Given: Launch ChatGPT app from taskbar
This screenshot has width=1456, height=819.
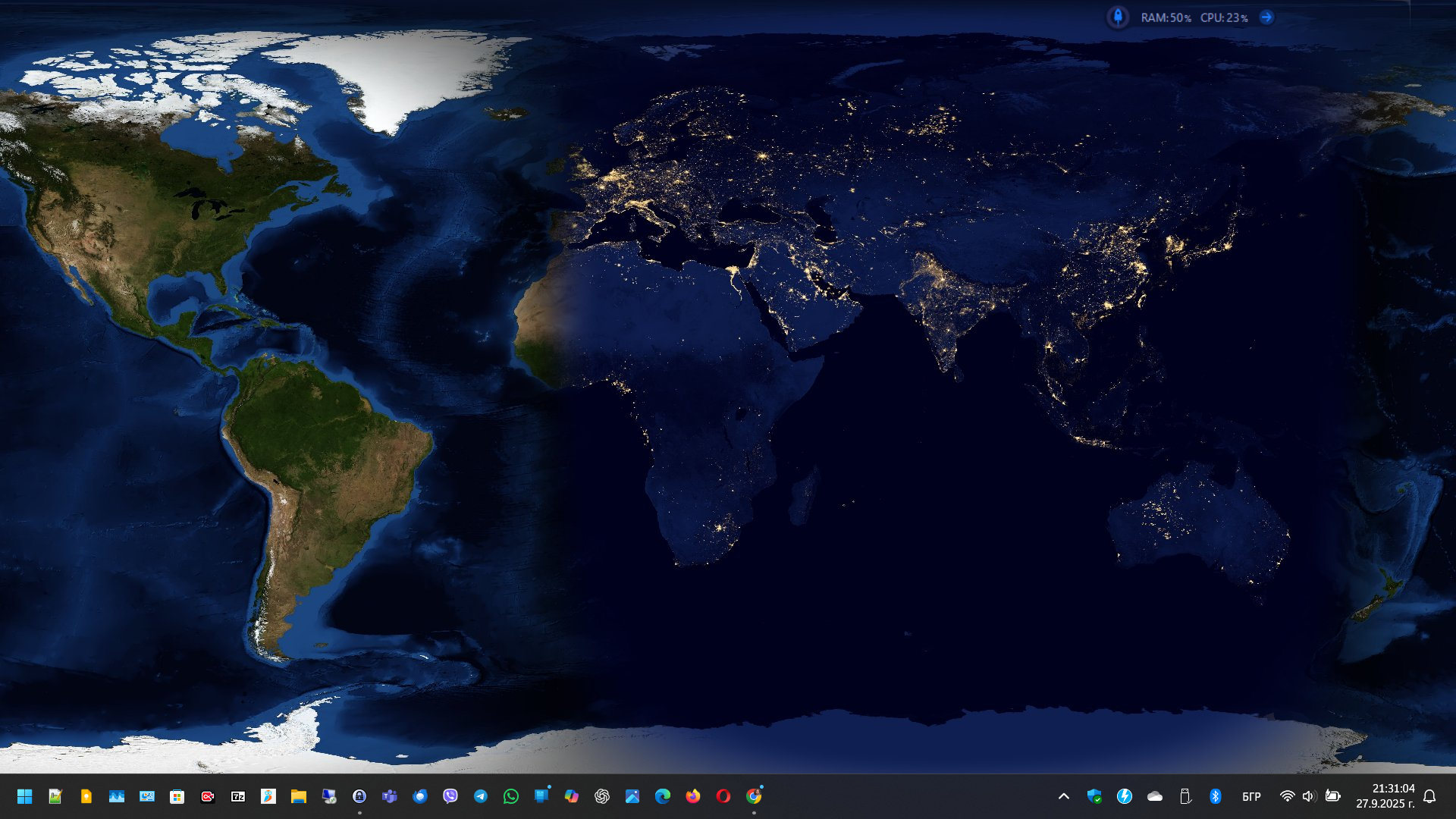Looking at the screenshot, I should tap(602, 796).
